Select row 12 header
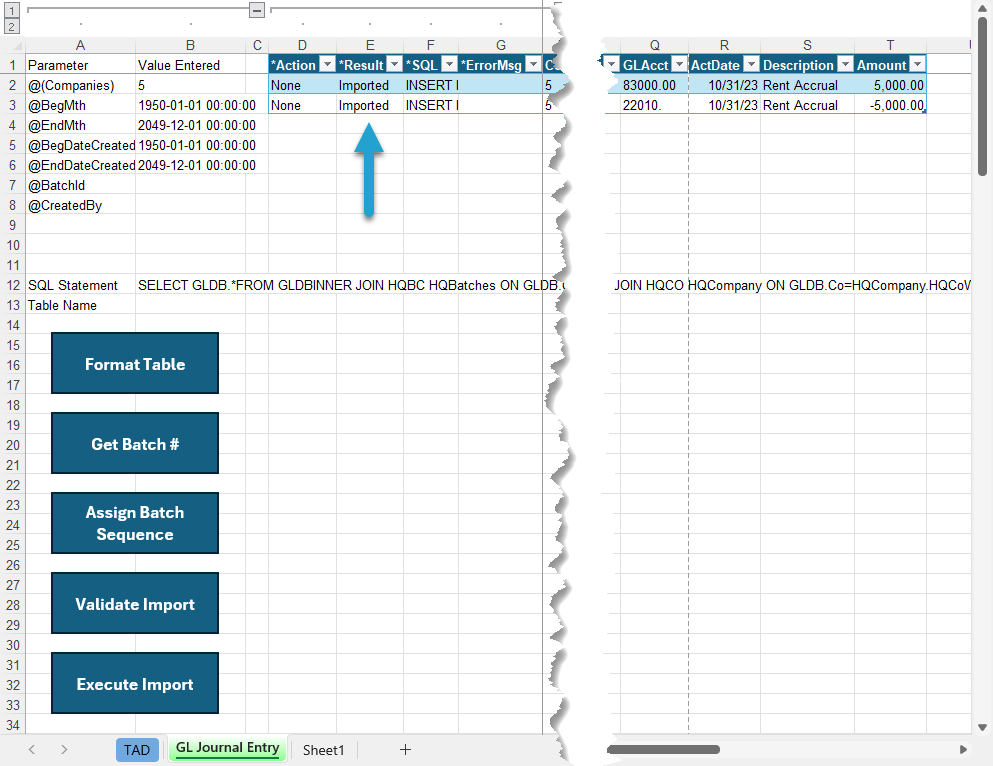 coord(13,285)
